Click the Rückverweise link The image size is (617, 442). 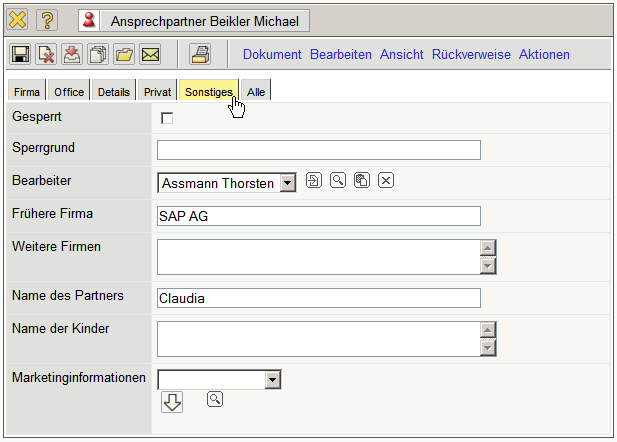pos(471,55)
